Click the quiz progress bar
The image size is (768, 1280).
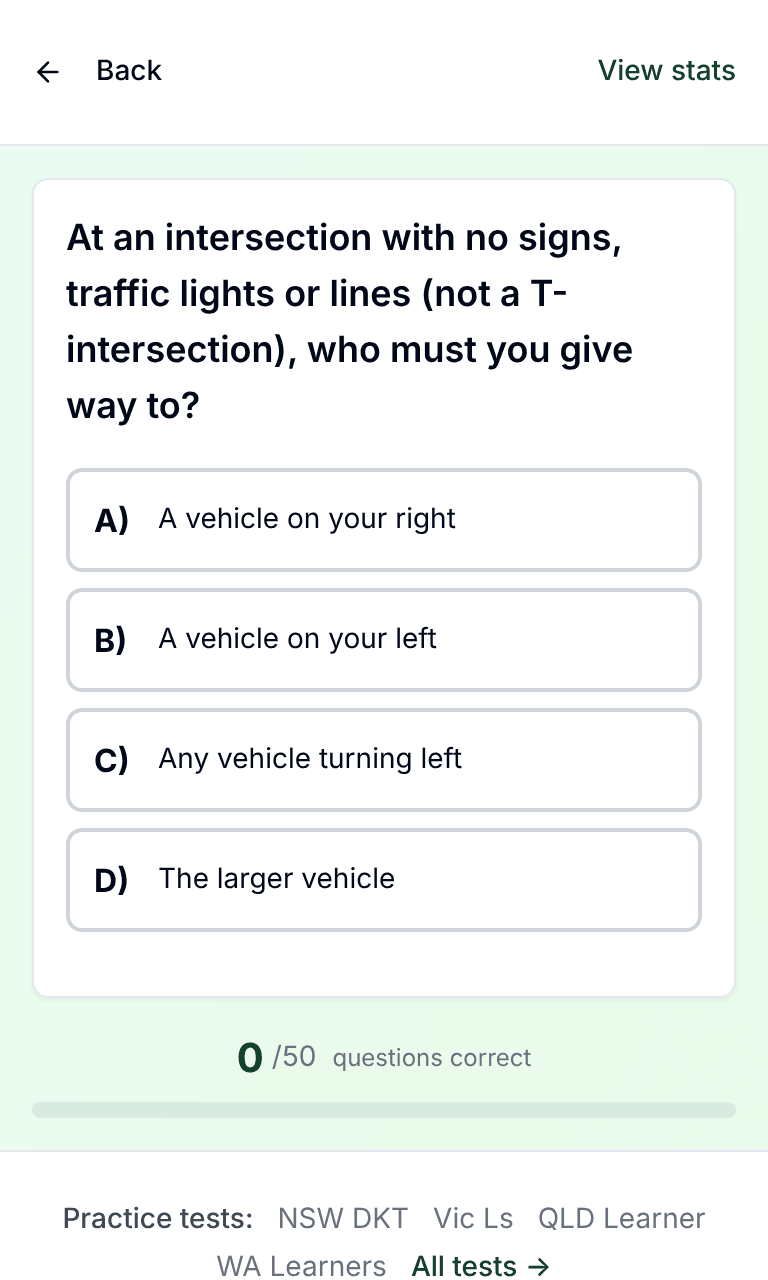pyautogui.click(x=384, y=1110)
